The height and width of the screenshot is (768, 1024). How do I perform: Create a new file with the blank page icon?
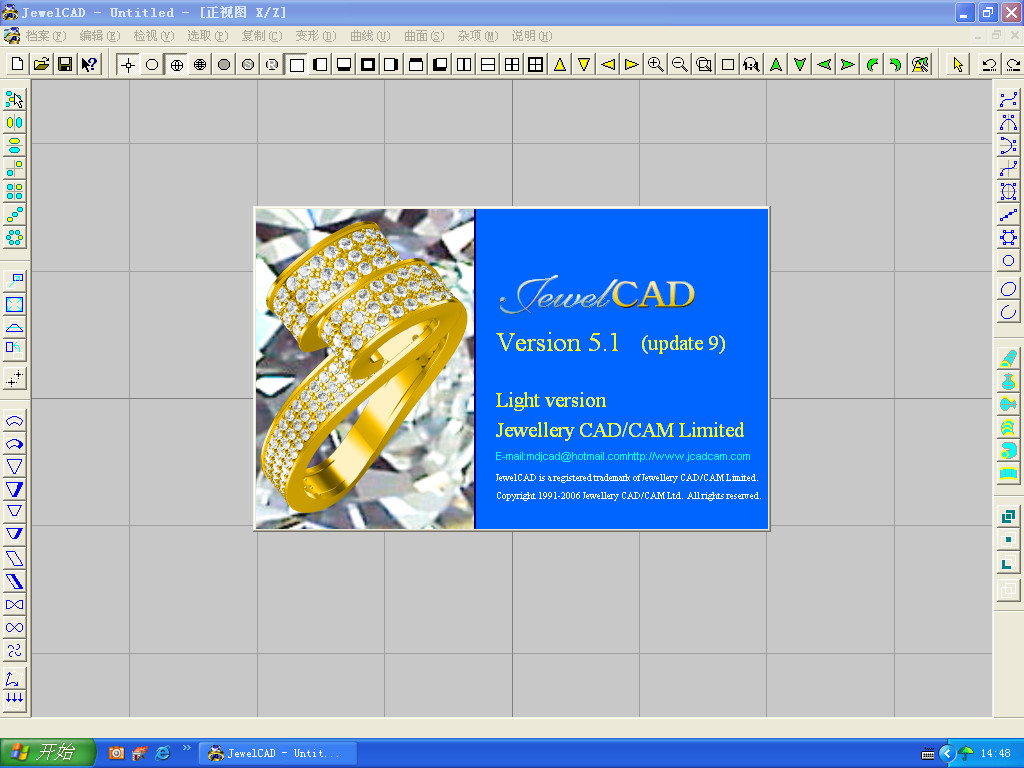pyautogui.click(x=18, y=64)
